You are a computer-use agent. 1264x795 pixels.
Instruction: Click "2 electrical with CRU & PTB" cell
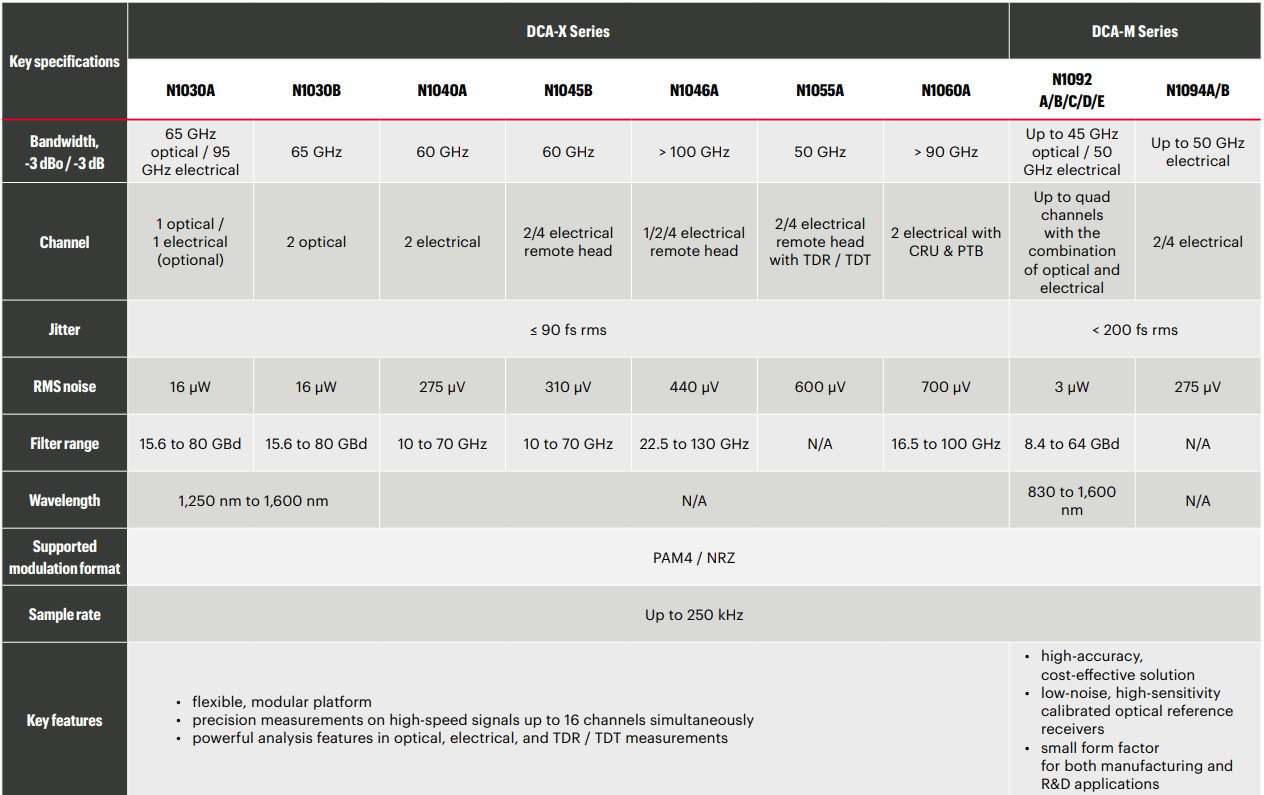point(946,242)
